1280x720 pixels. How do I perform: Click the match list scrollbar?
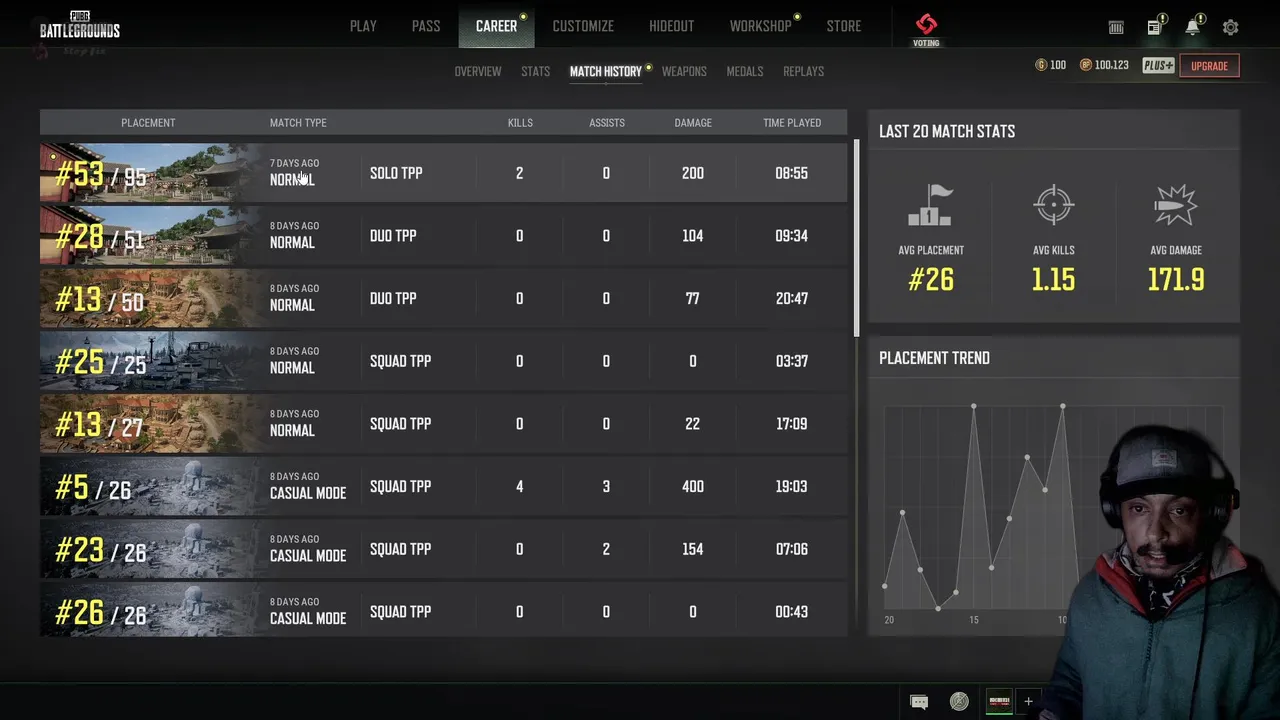point(856,239)
